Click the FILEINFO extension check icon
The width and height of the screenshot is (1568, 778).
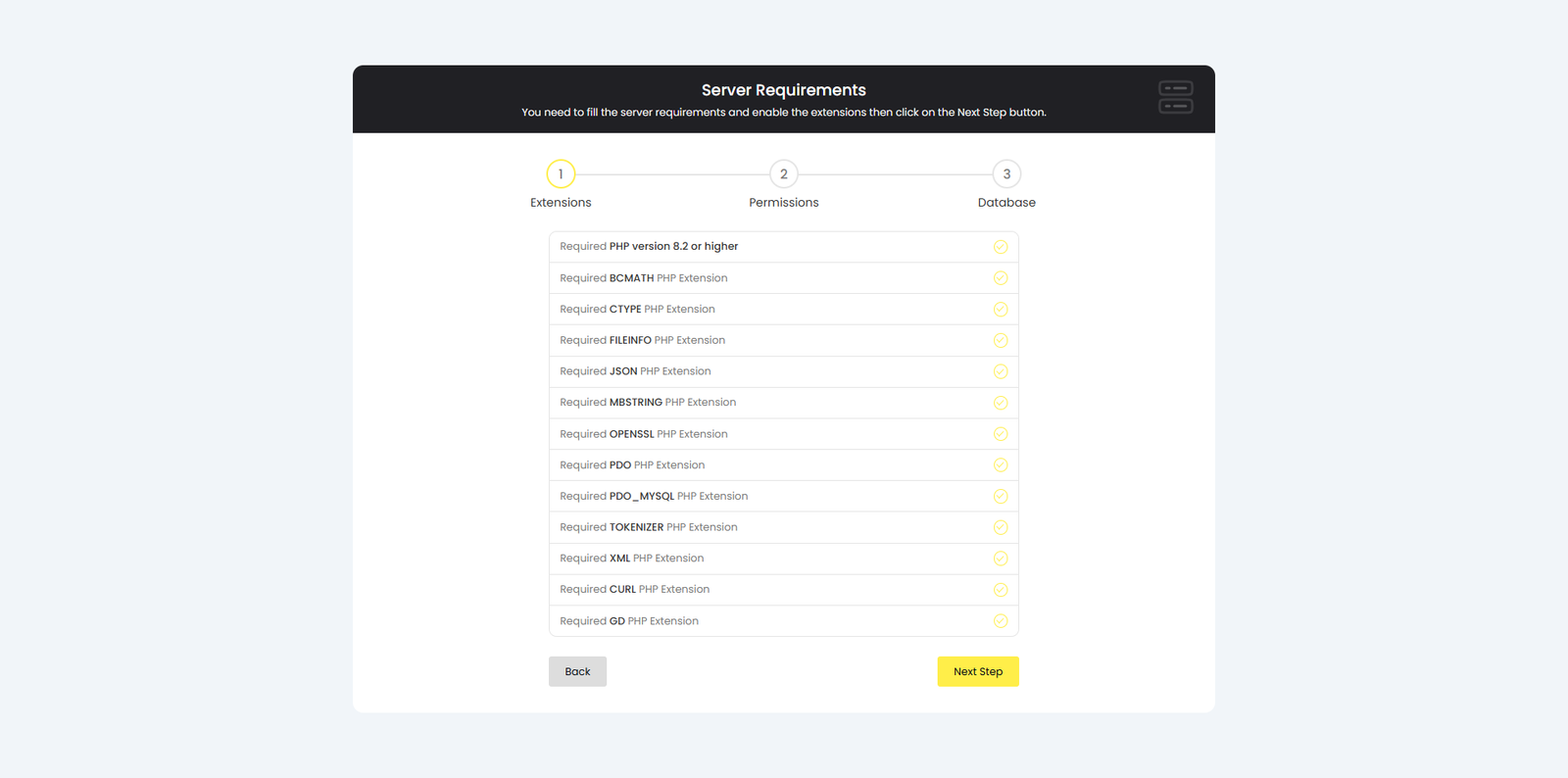[x=1000, y=341]
